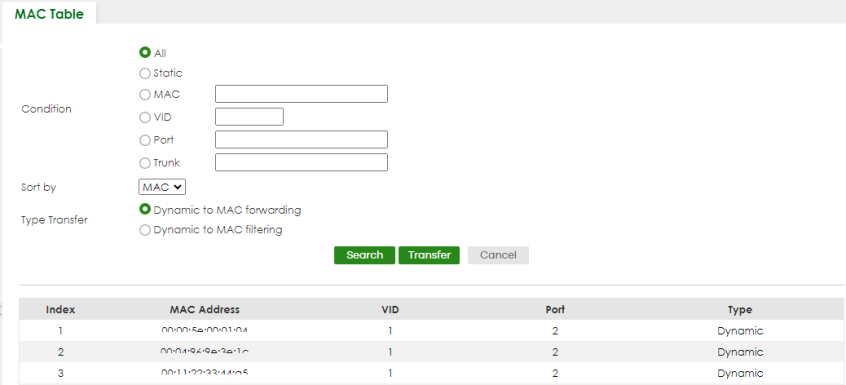The image size is (846, 385).
Task: Select Dynamic to MAC filtering option
Action: click(x=145, y=230)
